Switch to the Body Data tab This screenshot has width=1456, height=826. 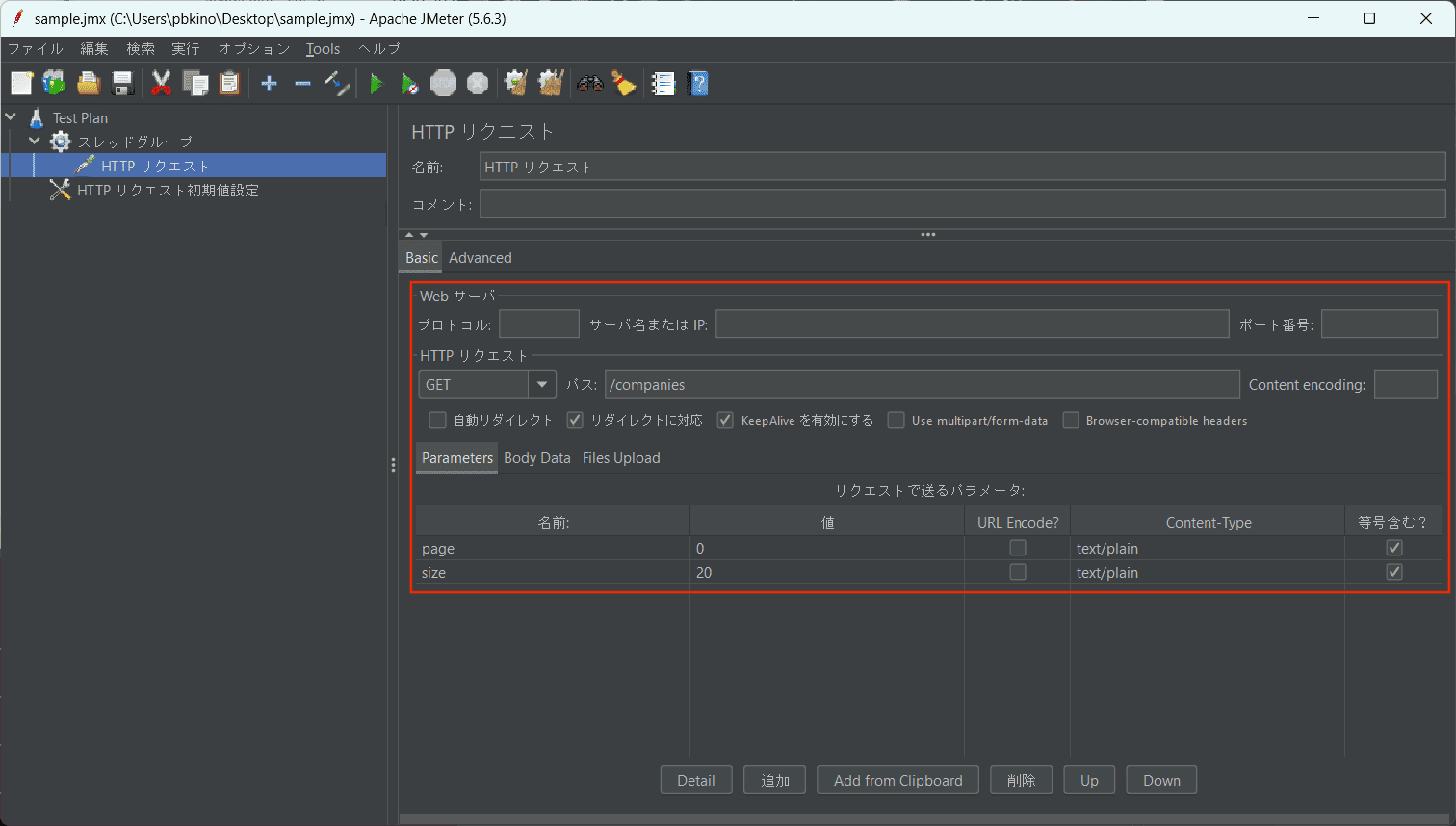point(537,458)
